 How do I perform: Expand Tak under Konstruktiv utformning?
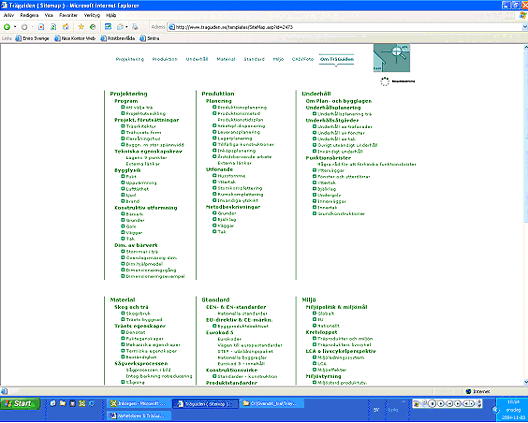point(123,239)
